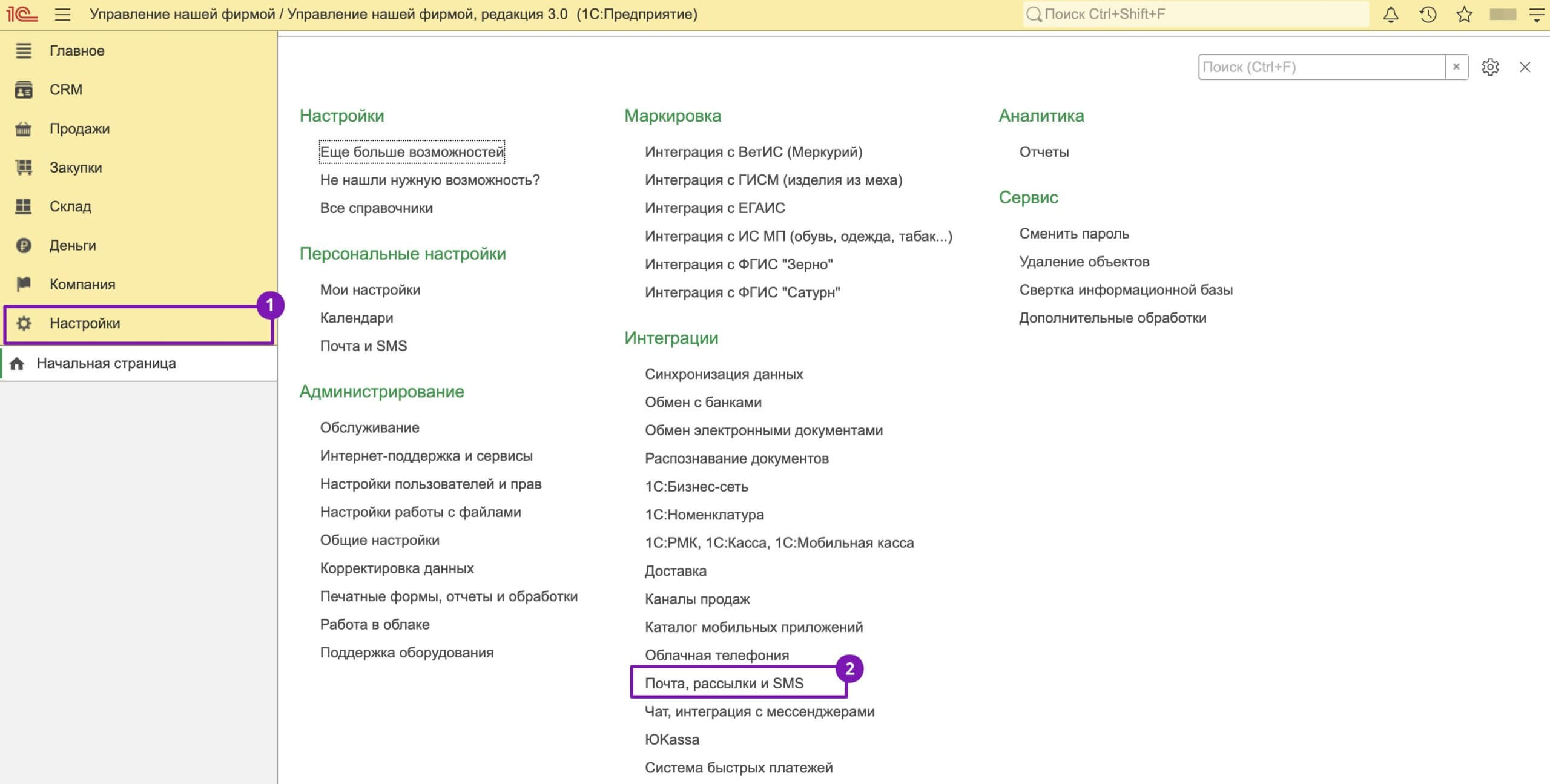This screenshot has height=784, width=1550.
Task: Clear the panel search field
Action: (1456, 67)
